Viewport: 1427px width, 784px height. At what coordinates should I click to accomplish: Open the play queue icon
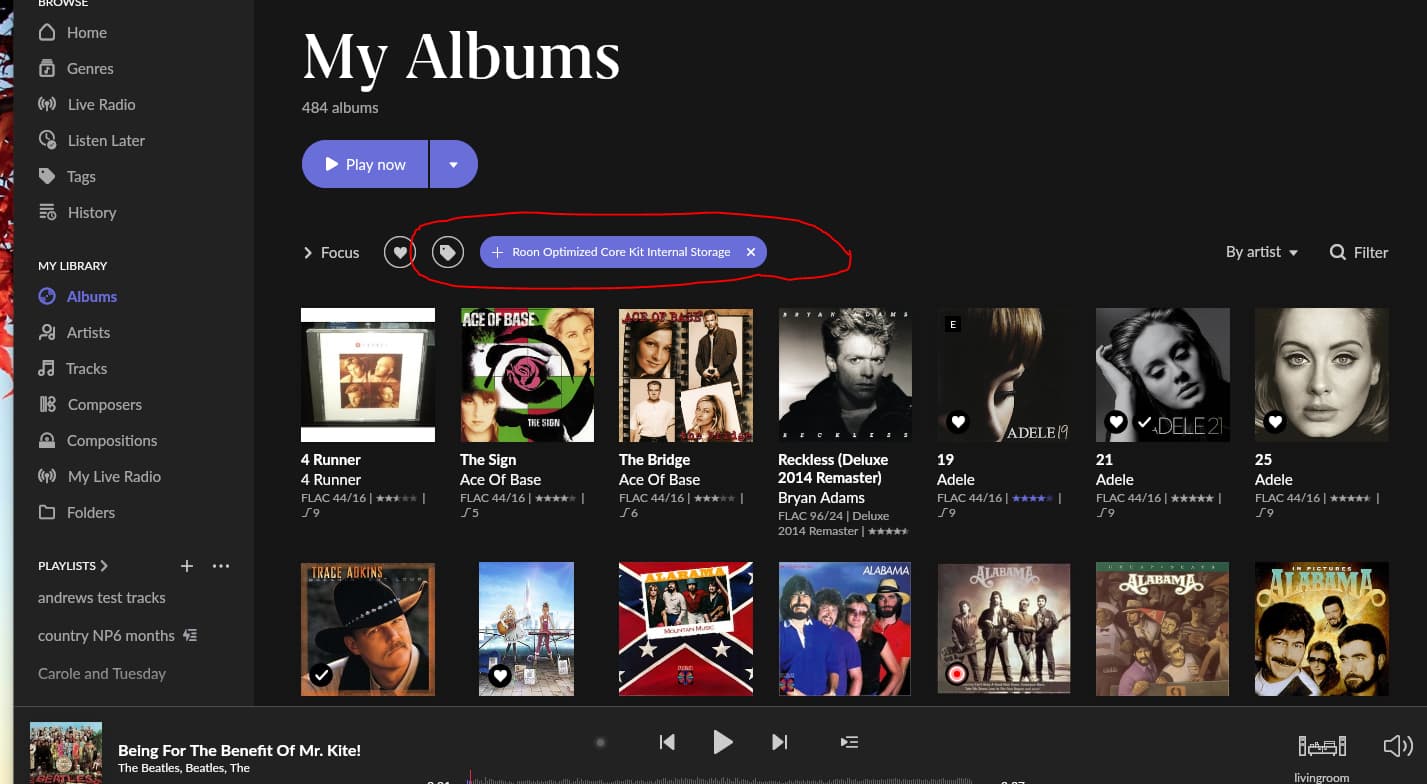pos(849,742)
